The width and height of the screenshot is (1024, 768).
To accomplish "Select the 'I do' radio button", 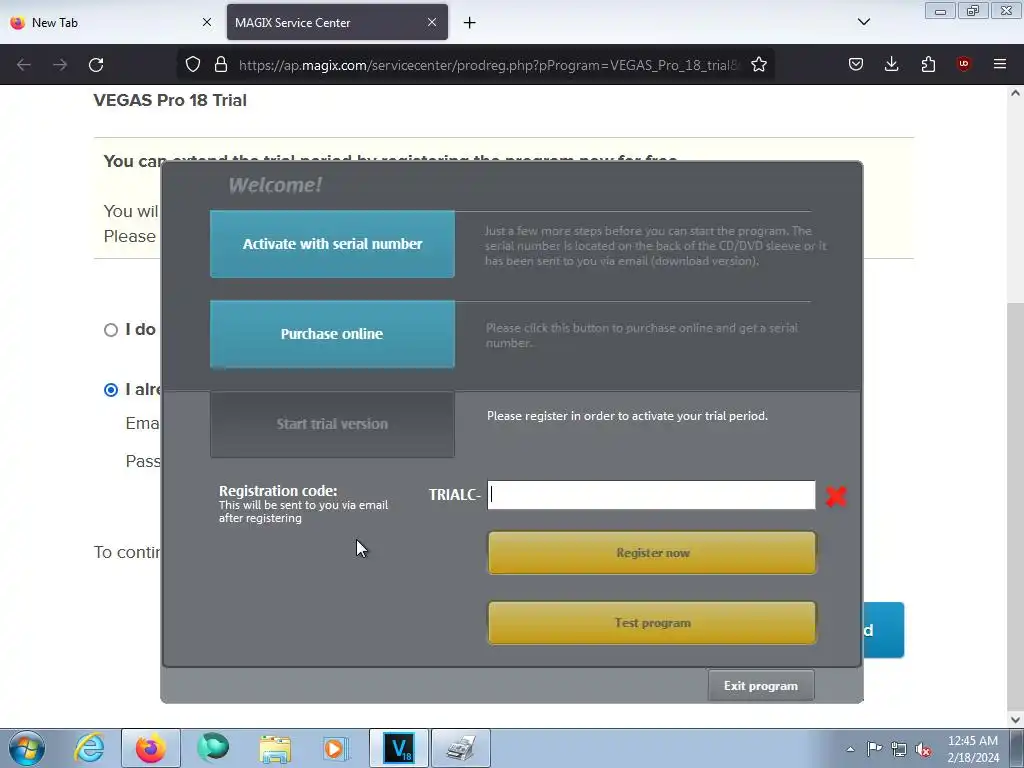I will 111,330.
